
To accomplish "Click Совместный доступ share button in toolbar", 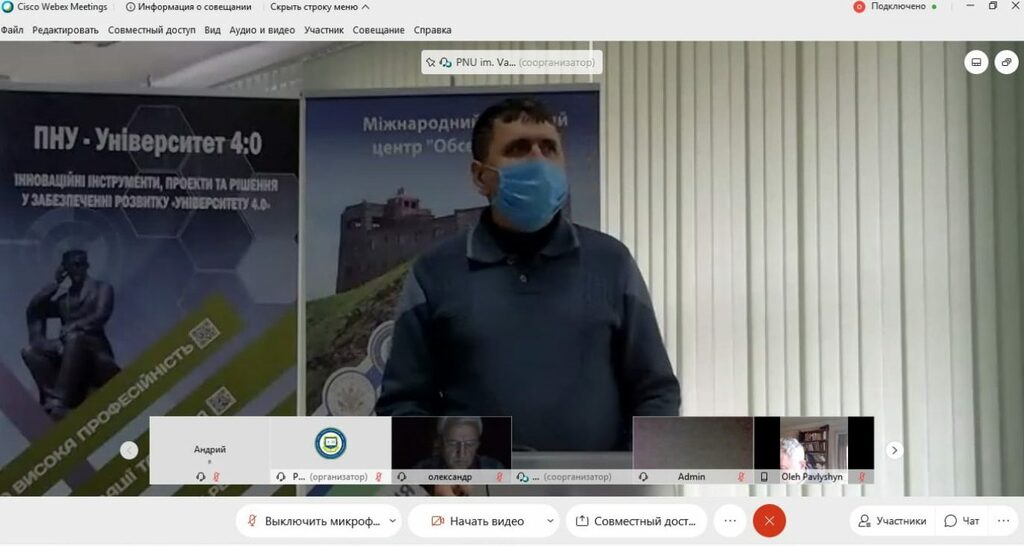I will coord(636,521).
